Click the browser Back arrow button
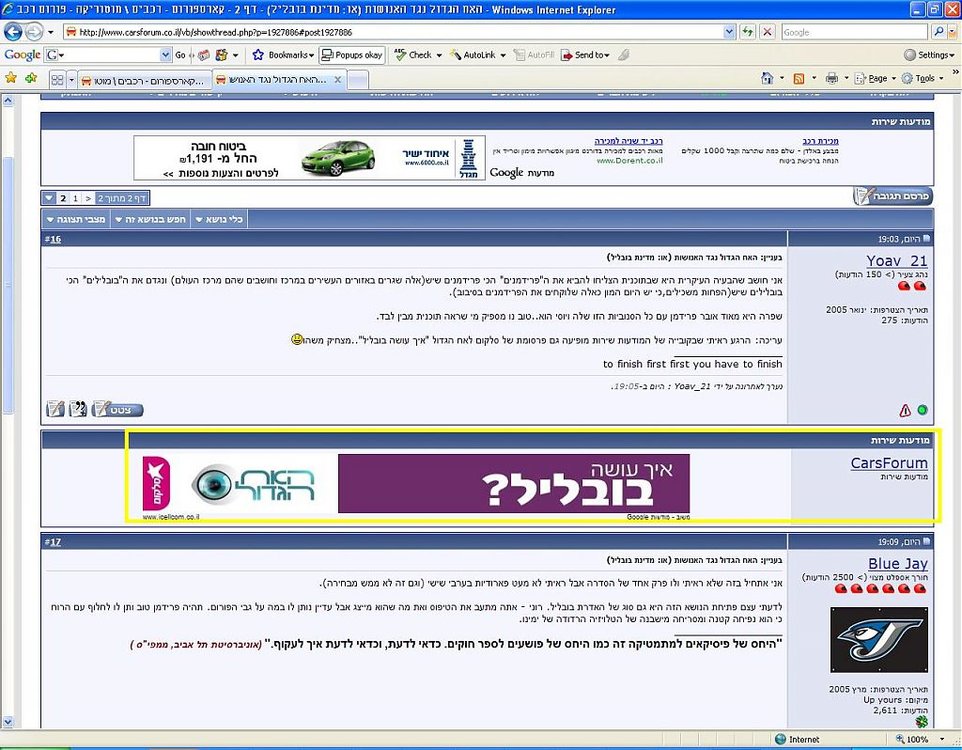Viewport: 962px width, 750px height. [12, 31]
